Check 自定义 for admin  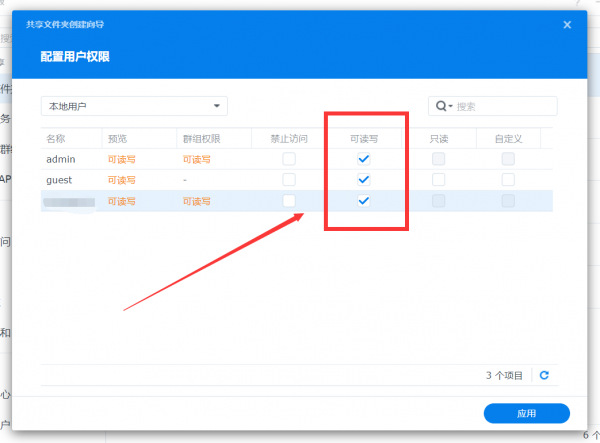click(508, 159)
